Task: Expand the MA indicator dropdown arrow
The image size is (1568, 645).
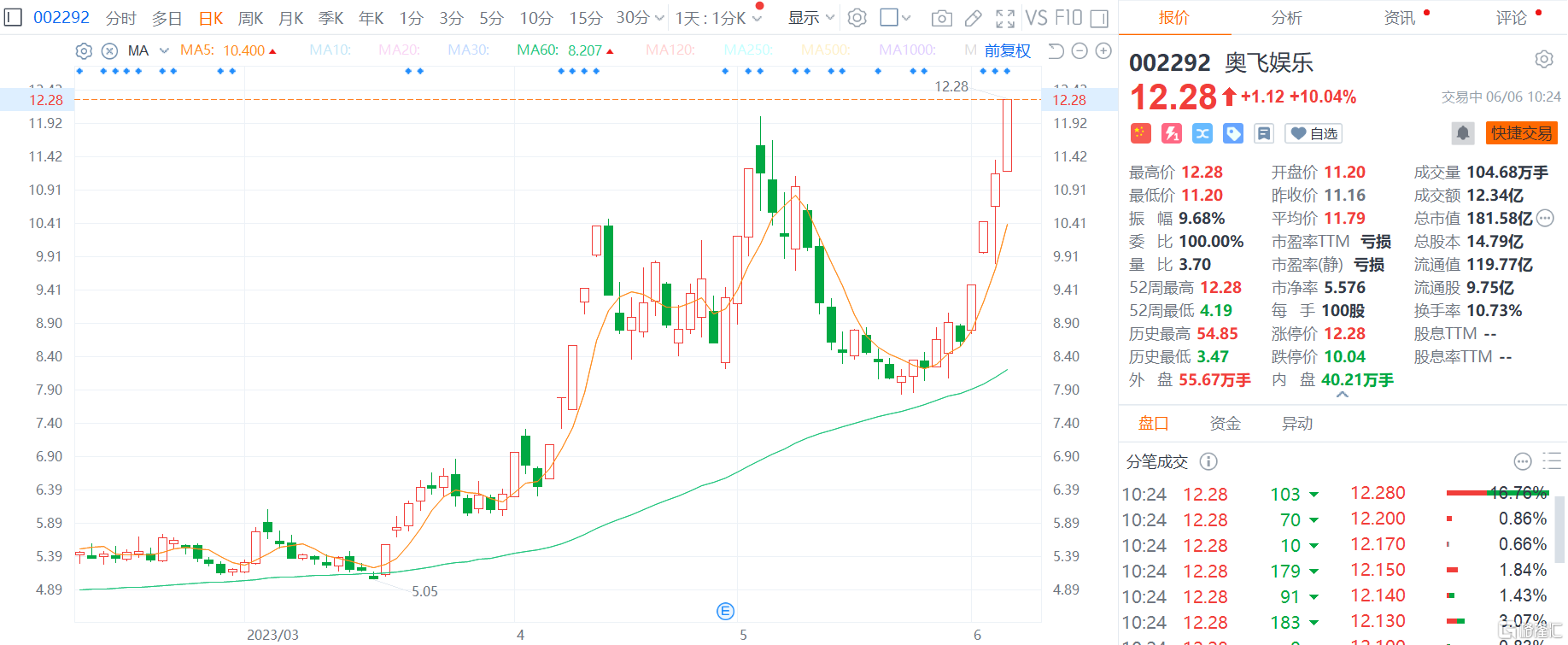Action: coord(164,51)
